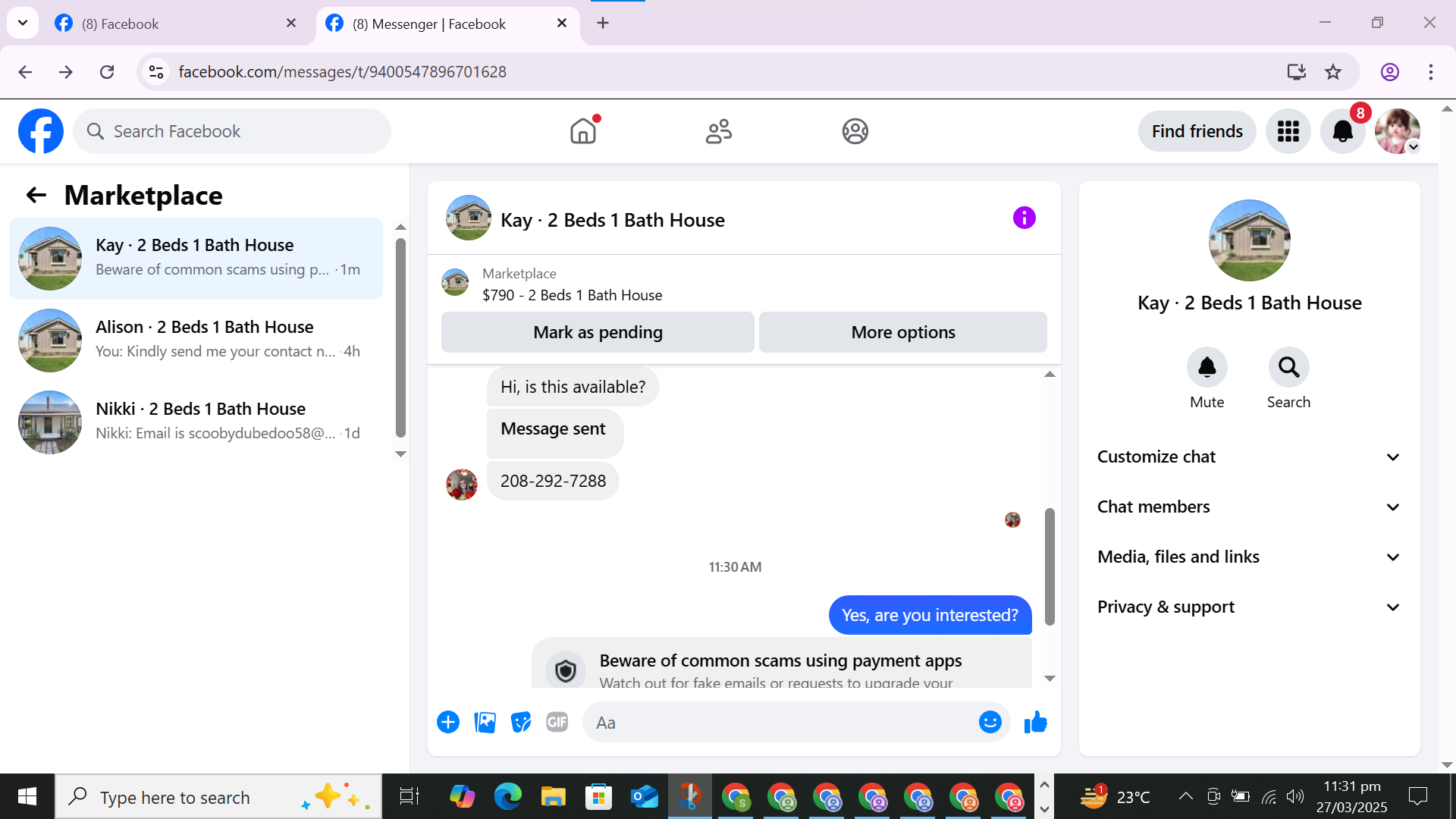
Task: Send a thumbs-up like
Action: pos(1035,722)
